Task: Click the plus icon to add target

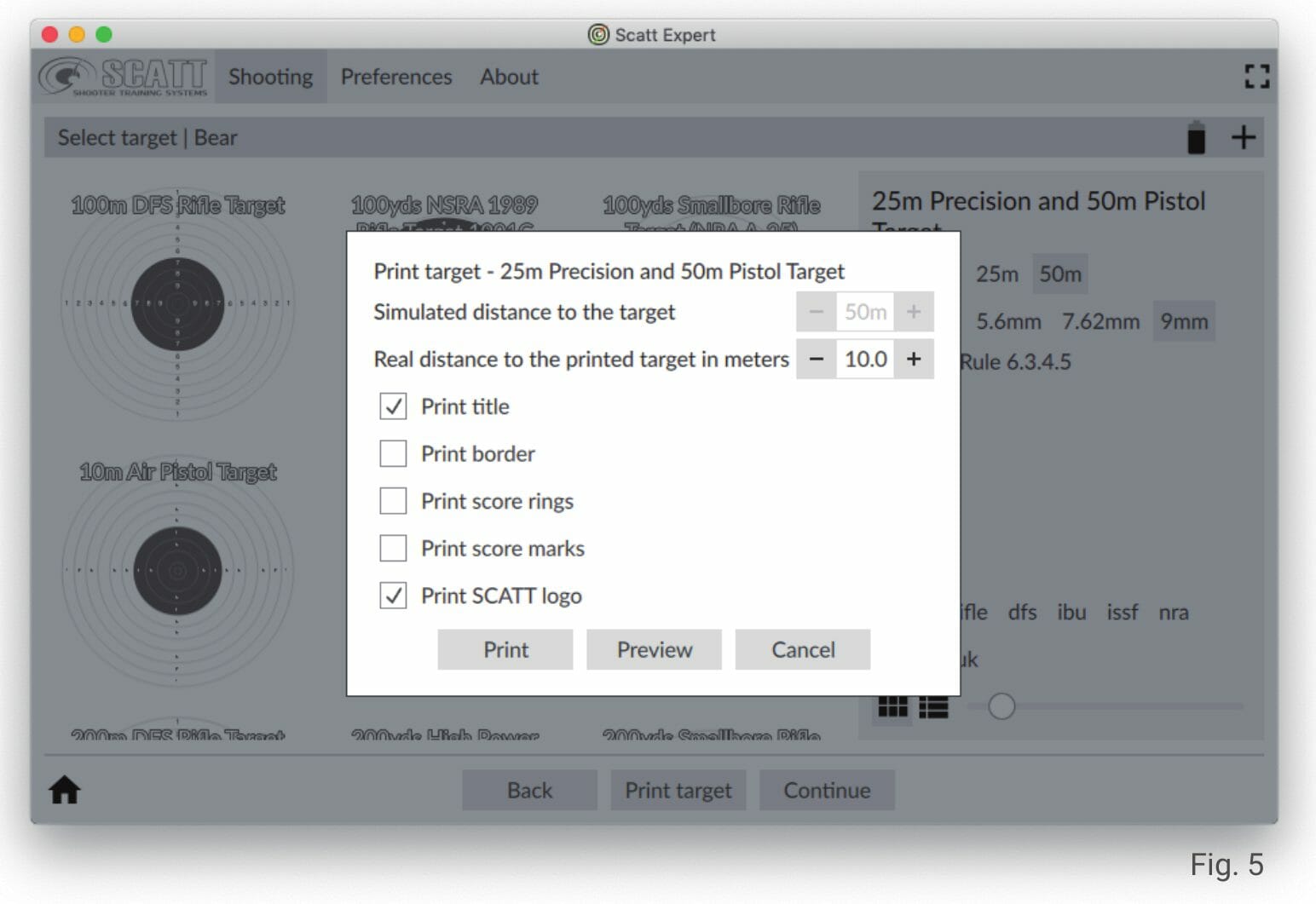Action: [x=1244, y=137]
